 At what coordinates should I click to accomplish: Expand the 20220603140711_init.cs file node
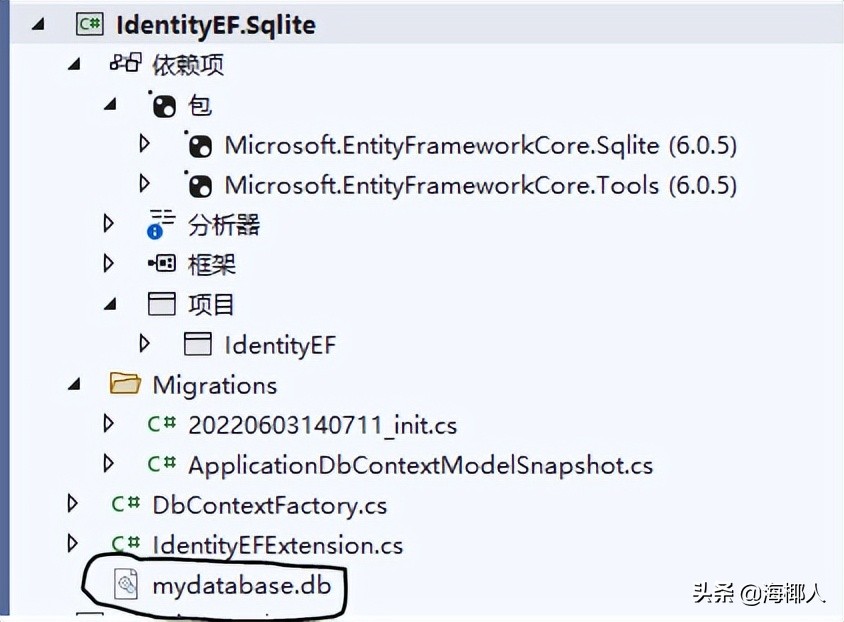coord(108,423)
